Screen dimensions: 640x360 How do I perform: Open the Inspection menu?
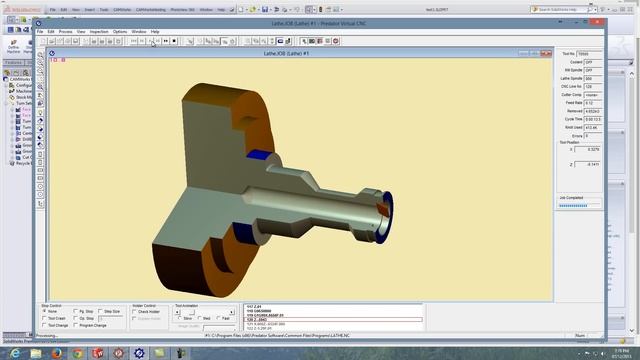click(99, 31)
